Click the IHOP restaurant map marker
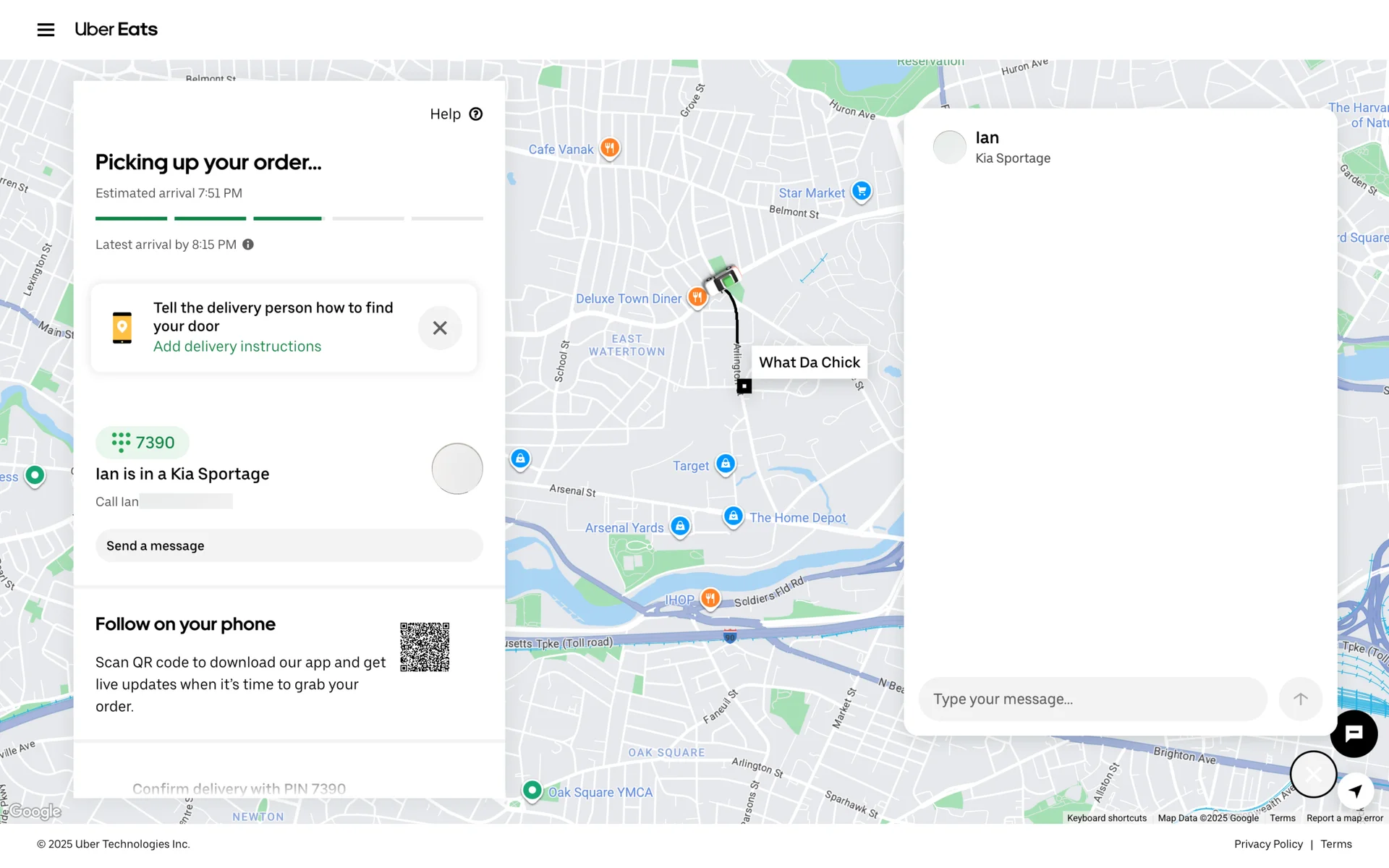 point(710,598)
